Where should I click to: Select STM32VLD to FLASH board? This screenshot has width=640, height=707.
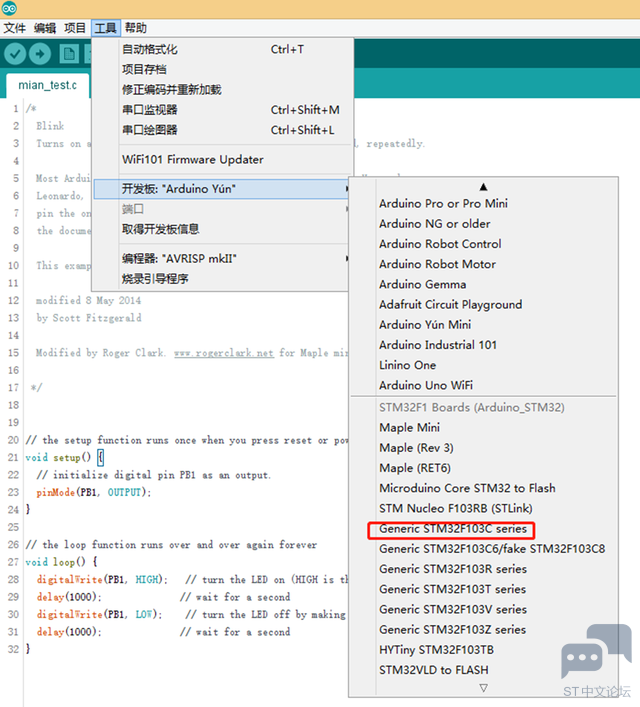pyautogui.click(x=483, y=670)
